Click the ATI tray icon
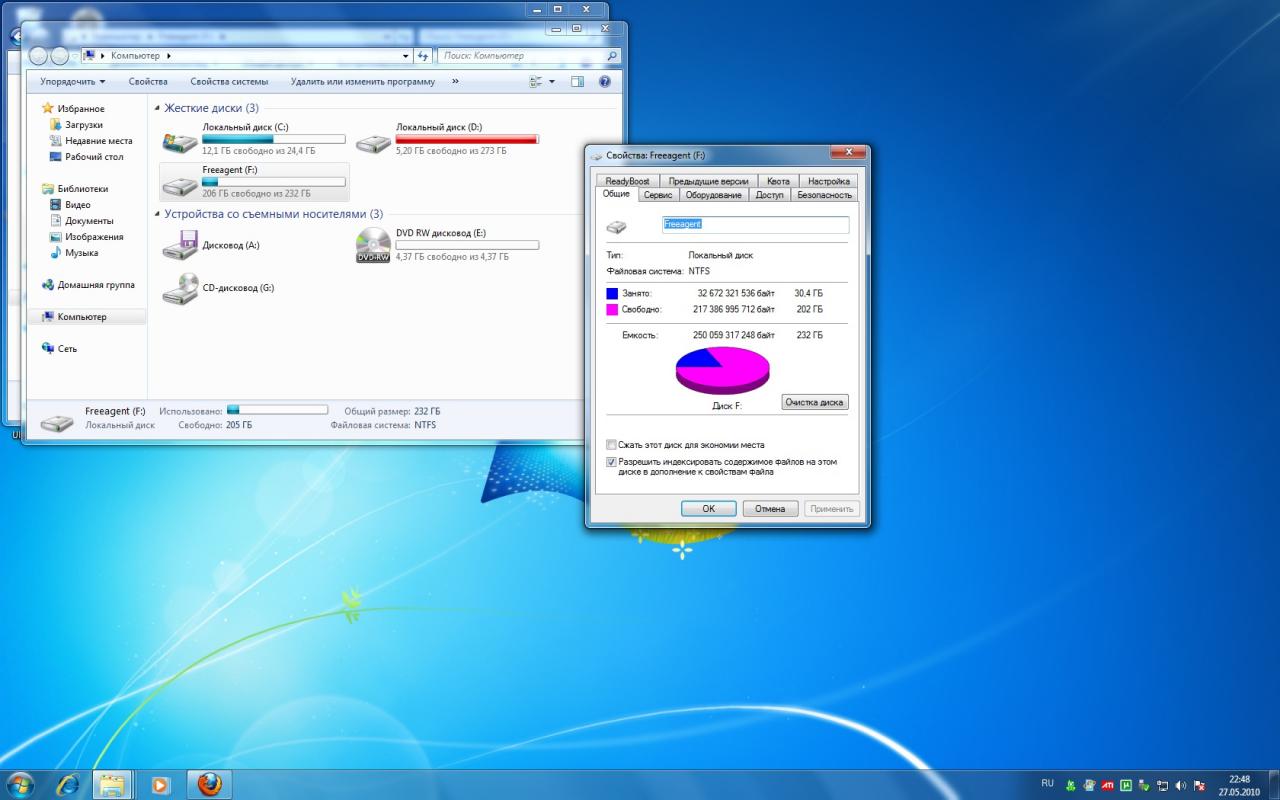Viewport: 1280px width, 800px height. pos(1107,785)
